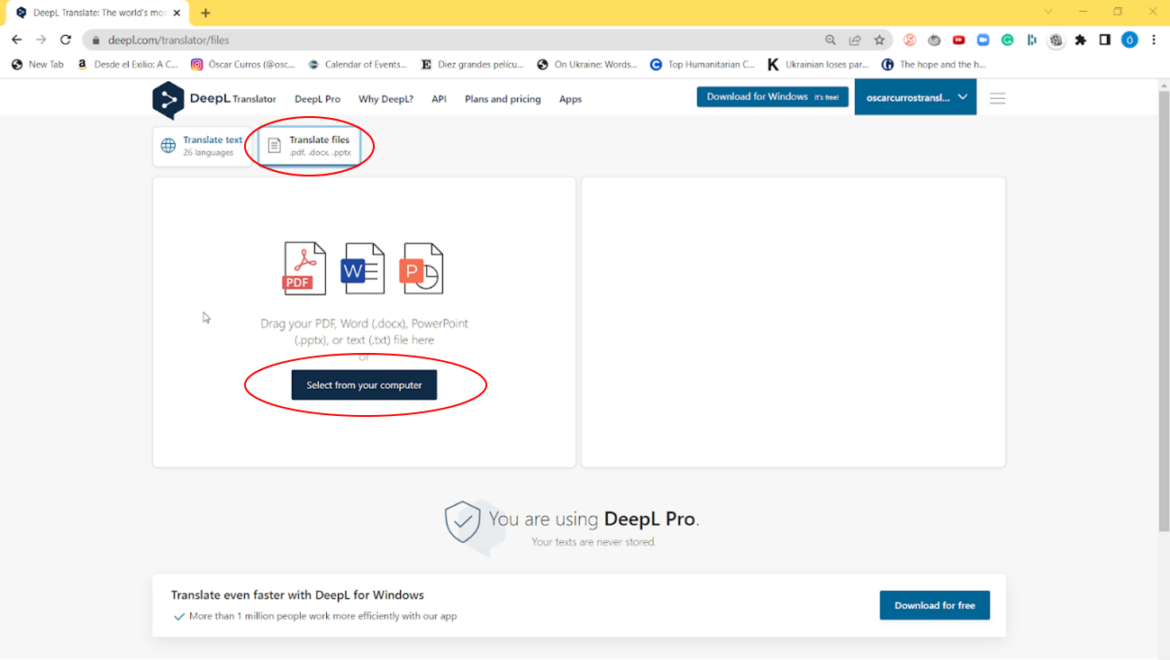
Task: Reload the page with the refresh icon
Action: 66,40
